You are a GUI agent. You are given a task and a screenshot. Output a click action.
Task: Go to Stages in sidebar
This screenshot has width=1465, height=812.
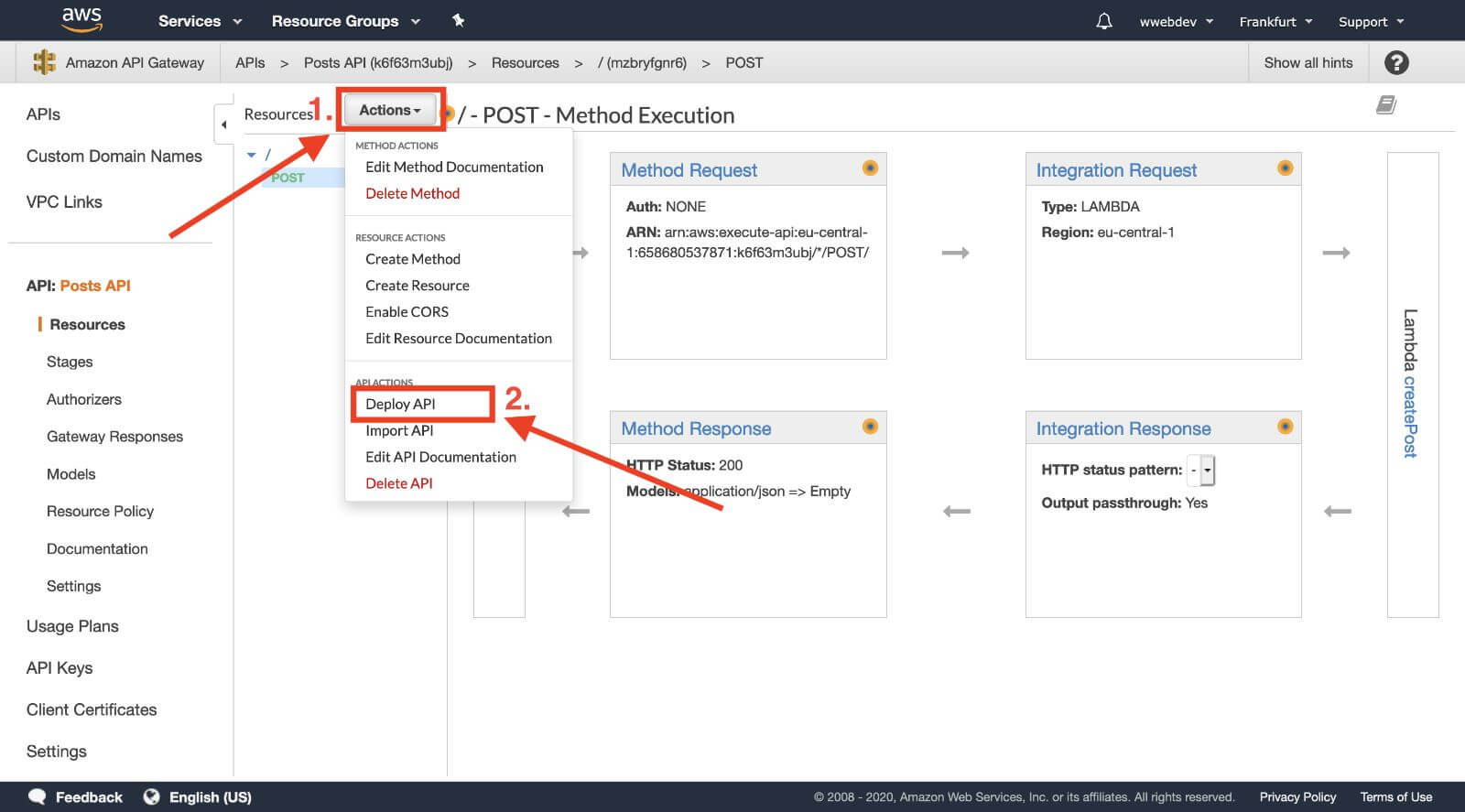[70, 362]
